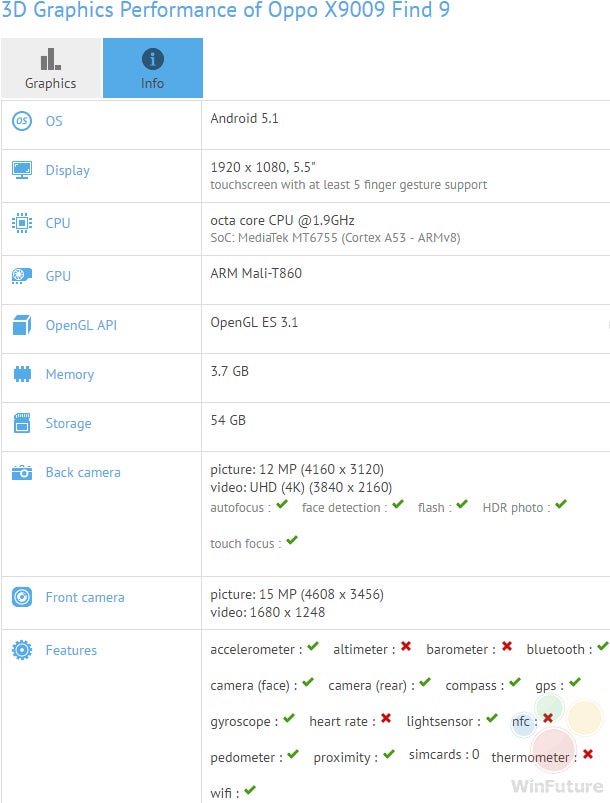Image resolution: width=610 pixels, height=803 pixels.
Task: Click the Memory label
Action: (x=70, y=375)
